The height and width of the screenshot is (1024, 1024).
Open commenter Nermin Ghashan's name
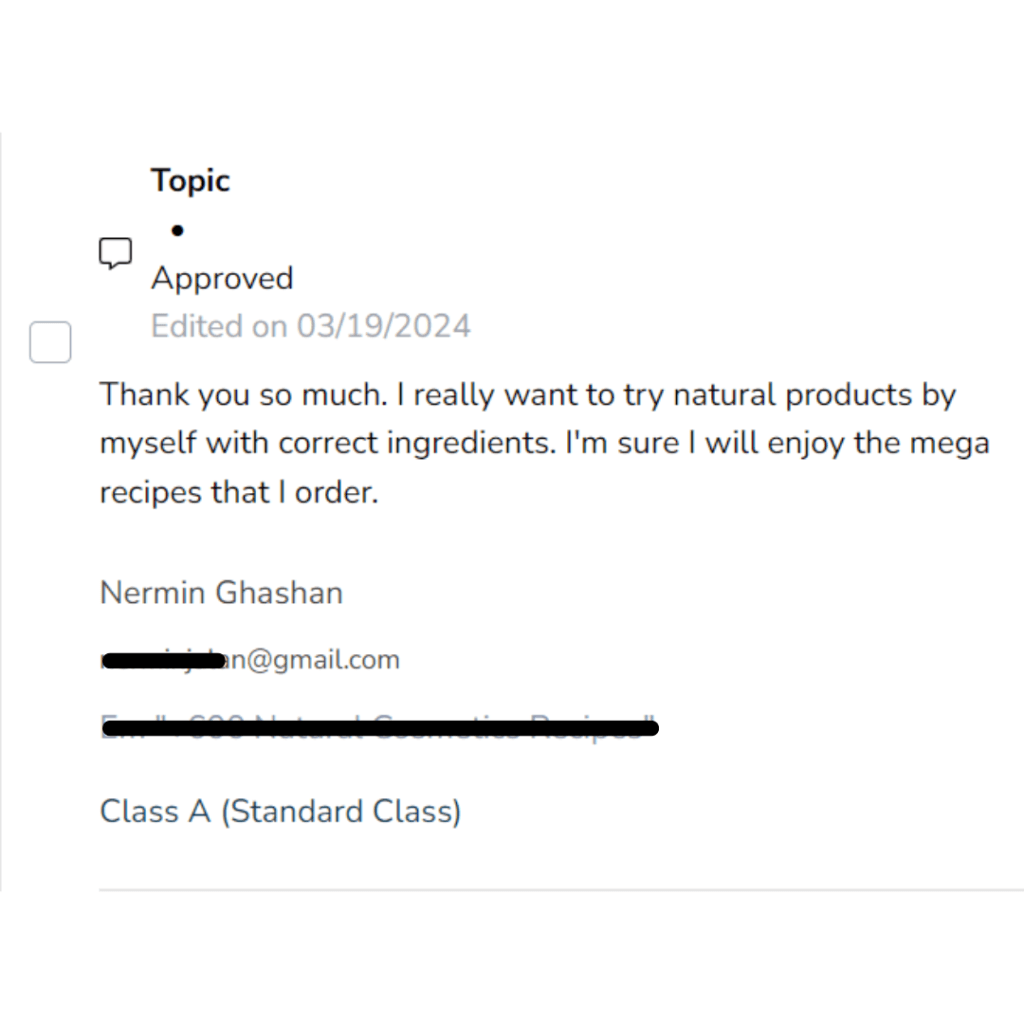(x=221, y=593)
